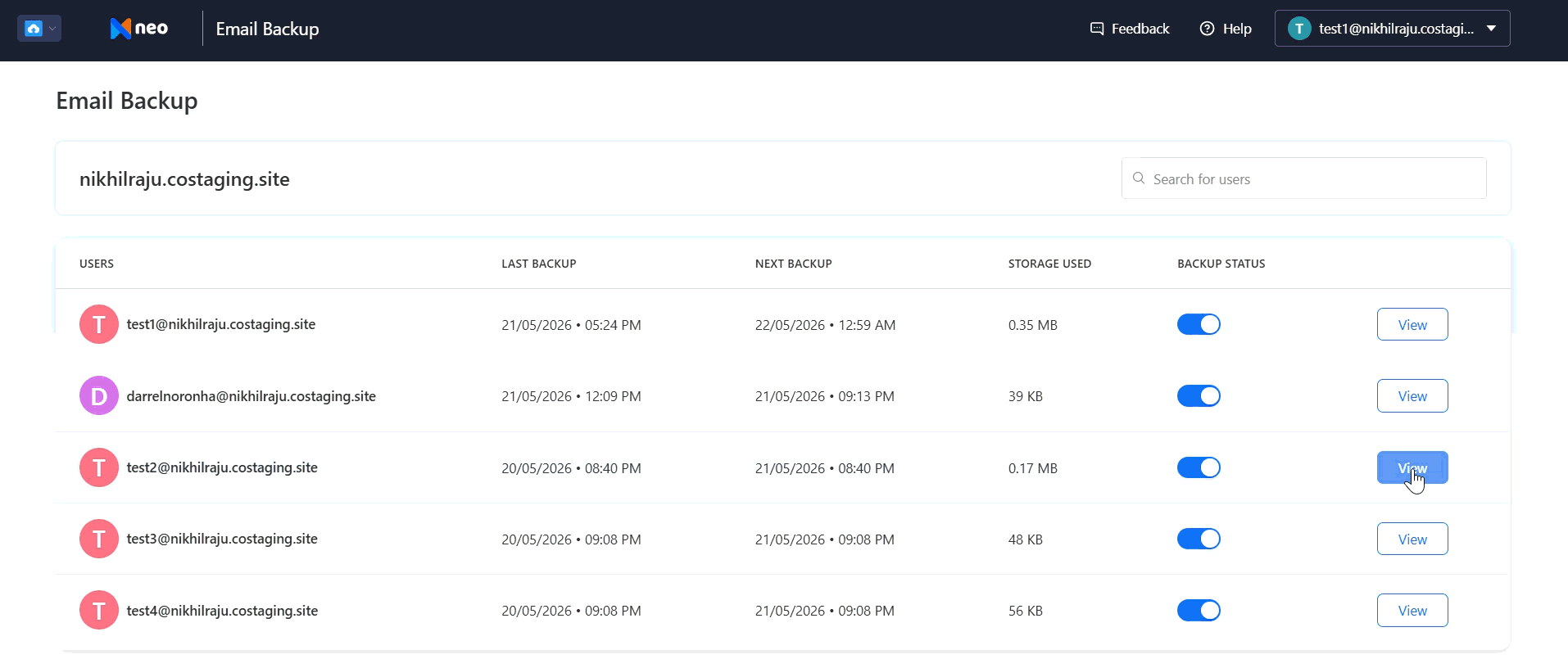
Task: Click the teal T account avatar
Action: pyautogui.click(x=1299, y=29)
